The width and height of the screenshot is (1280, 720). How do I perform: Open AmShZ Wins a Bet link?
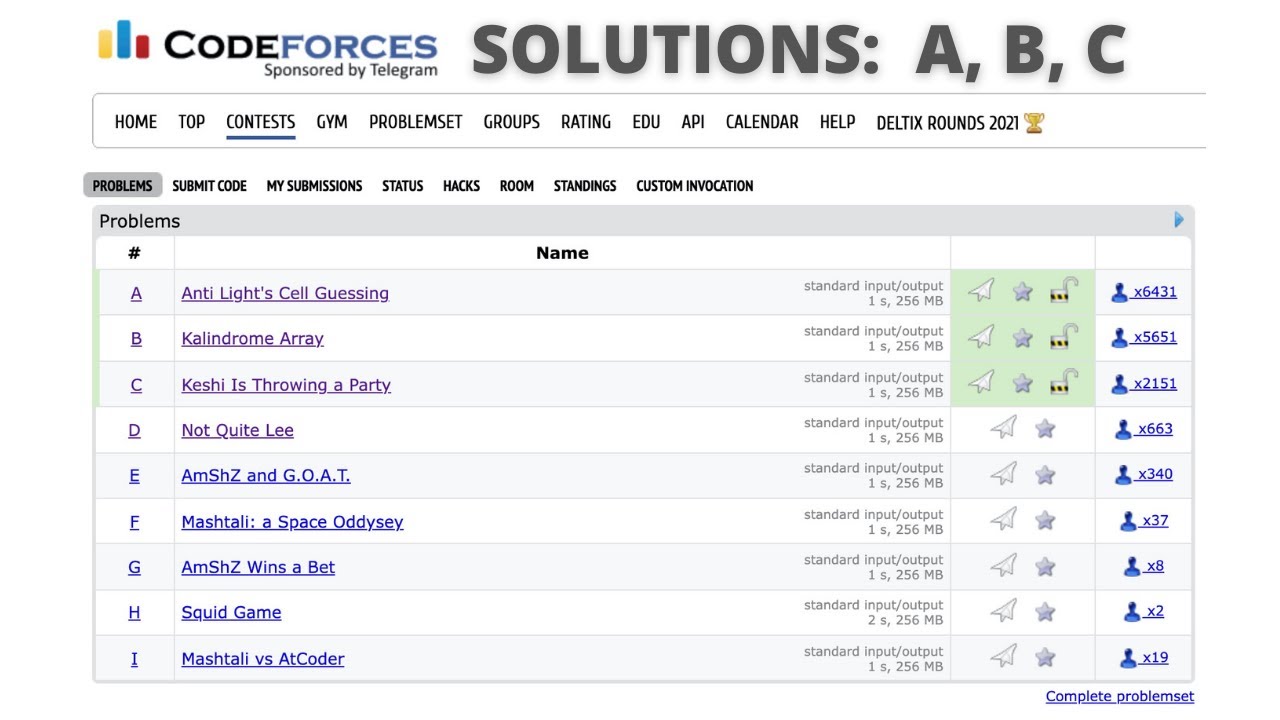[x=258, y=567]
